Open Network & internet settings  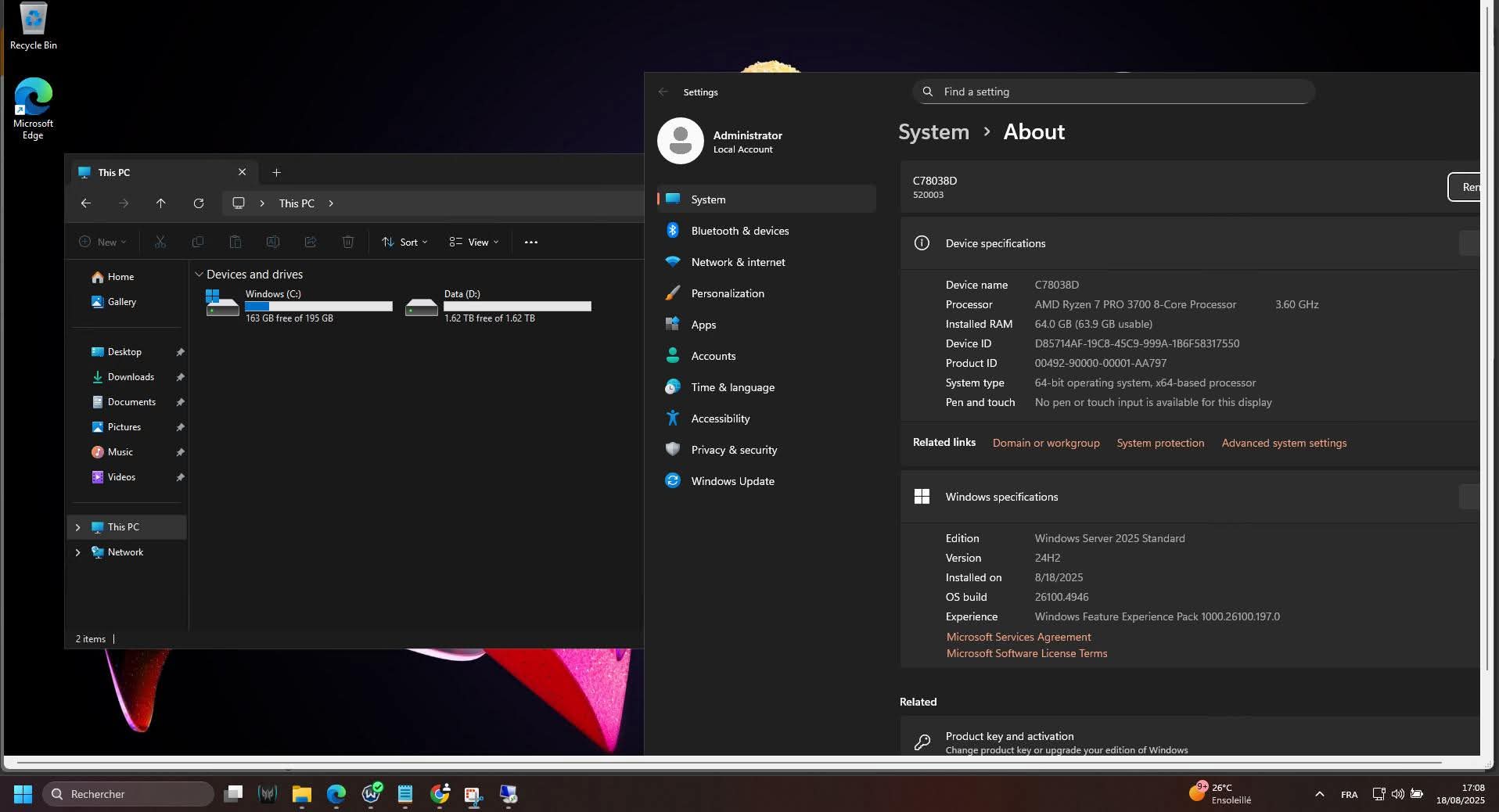766,262
